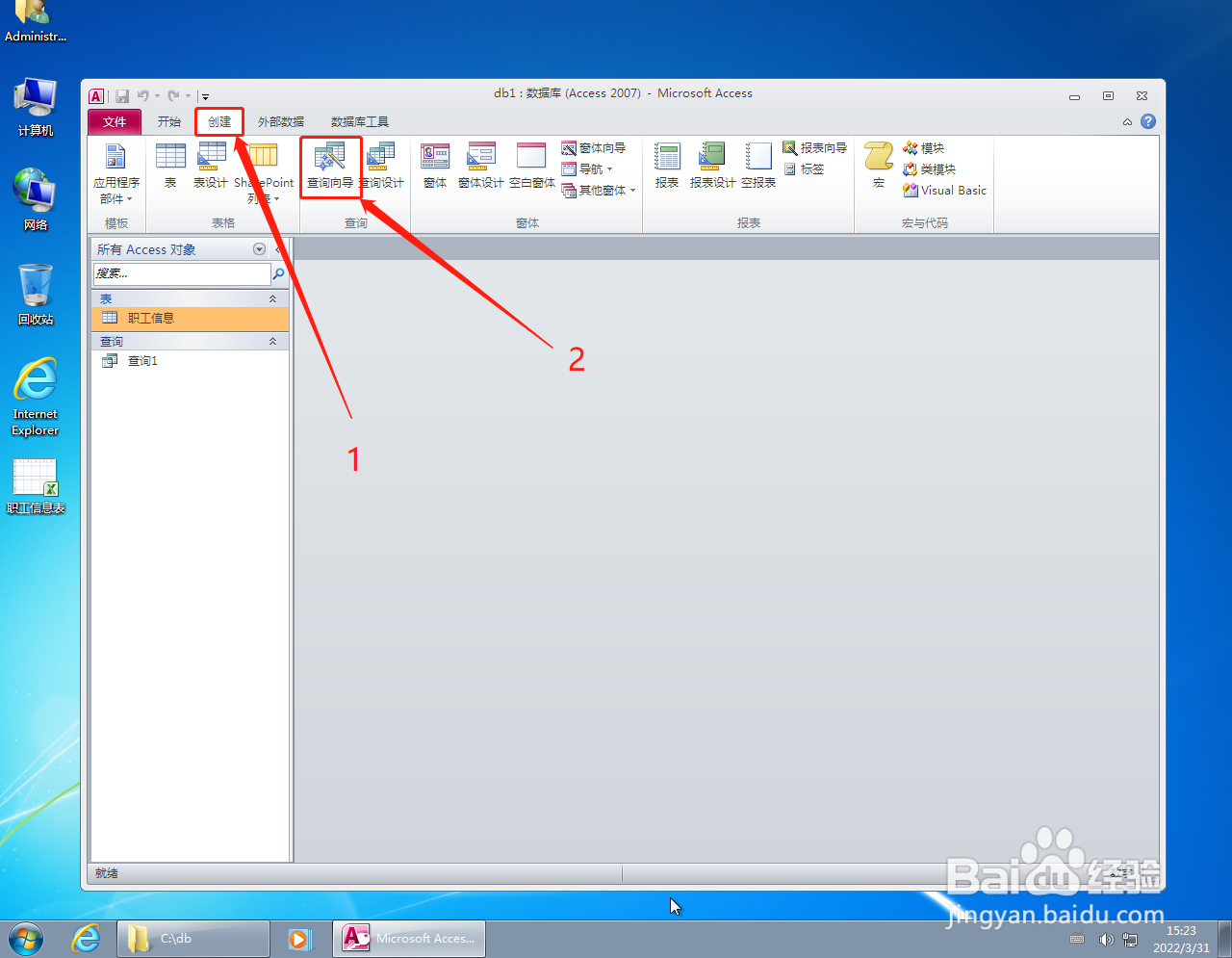The height and width of the screenshot is (958, 1232).
Task: Insert a 类模块 class module
Action: pos(929,169)
